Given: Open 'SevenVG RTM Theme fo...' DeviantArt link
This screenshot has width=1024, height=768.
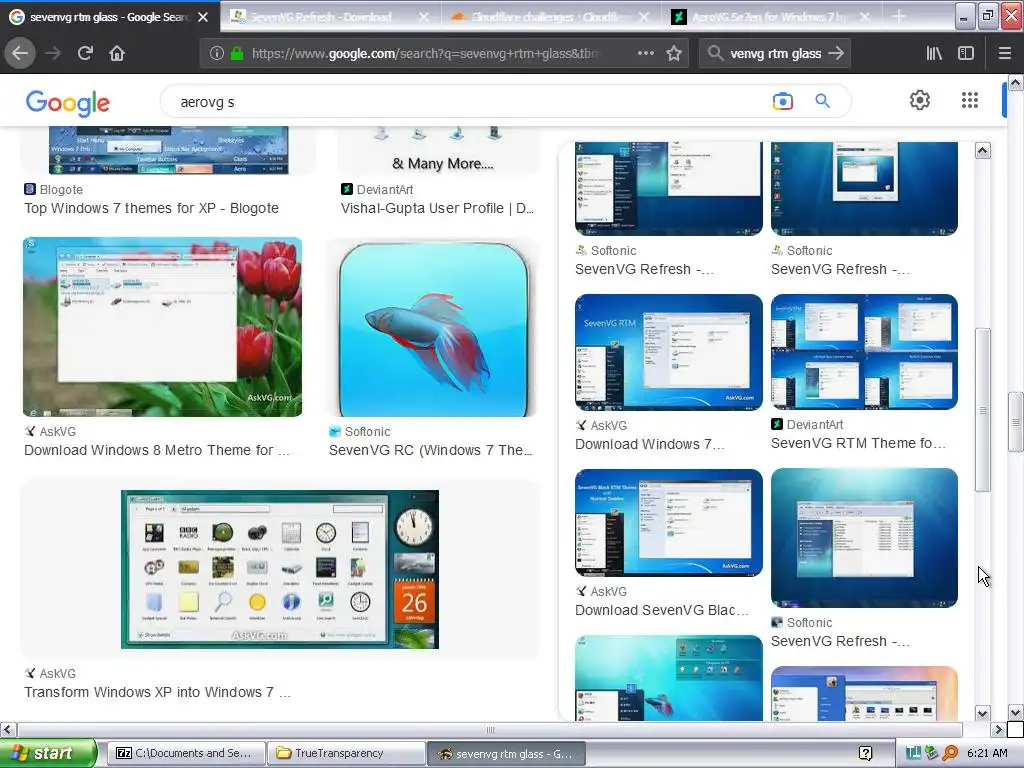Looking at the screenshot, I should [858, 443].
